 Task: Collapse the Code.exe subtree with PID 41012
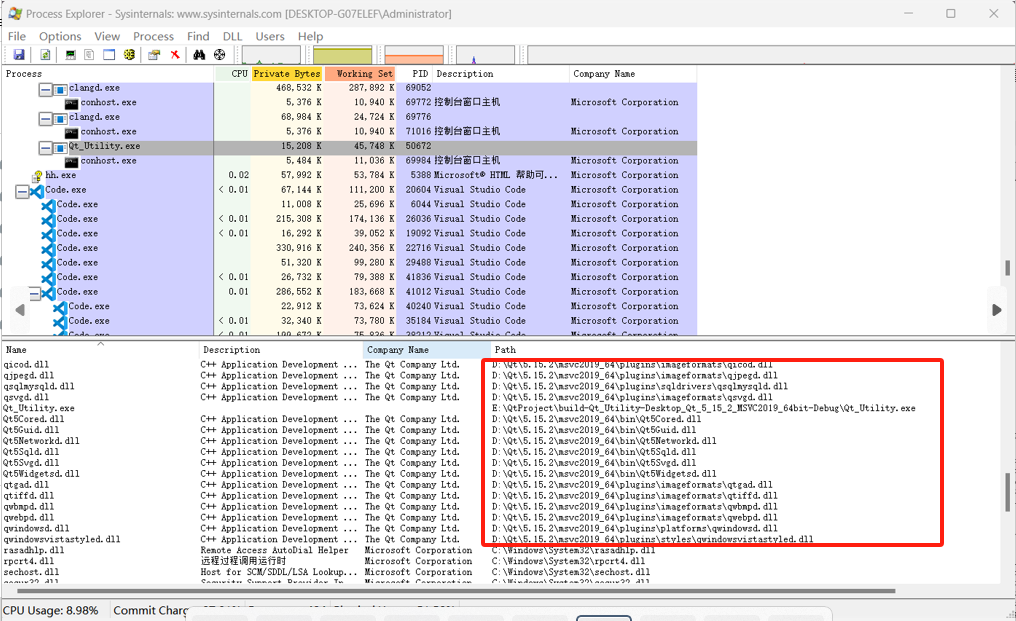tap(34, 293)
